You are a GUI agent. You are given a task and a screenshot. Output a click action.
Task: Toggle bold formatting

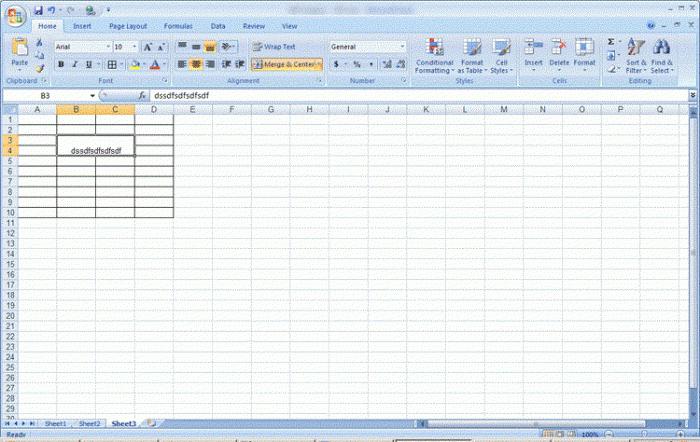61,65
